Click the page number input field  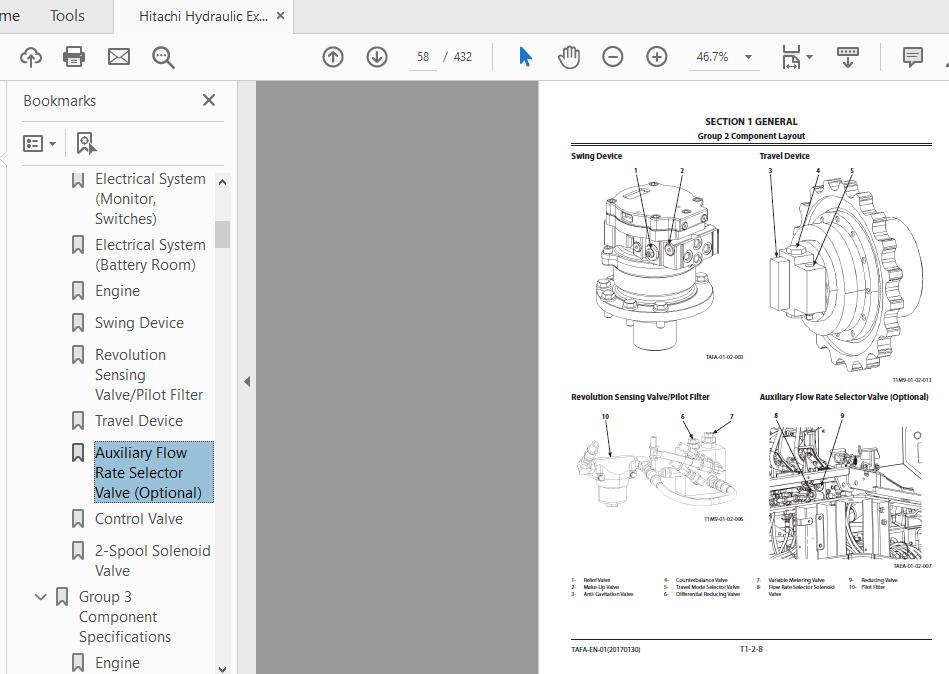(423, 57)
